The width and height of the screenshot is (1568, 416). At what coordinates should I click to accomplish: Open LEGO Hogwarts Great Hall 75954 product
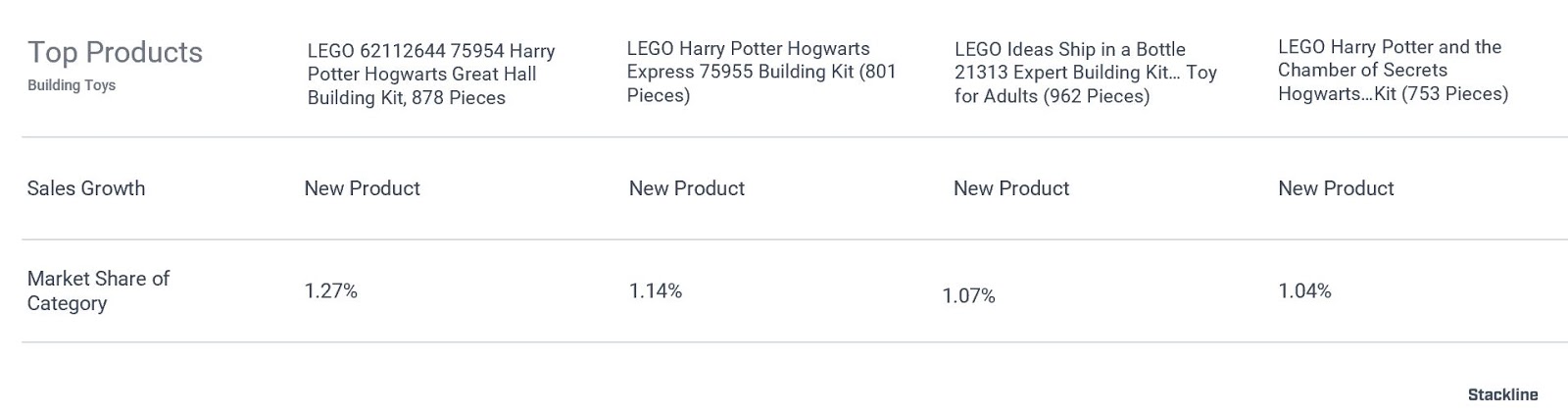[x=431, y=75]
